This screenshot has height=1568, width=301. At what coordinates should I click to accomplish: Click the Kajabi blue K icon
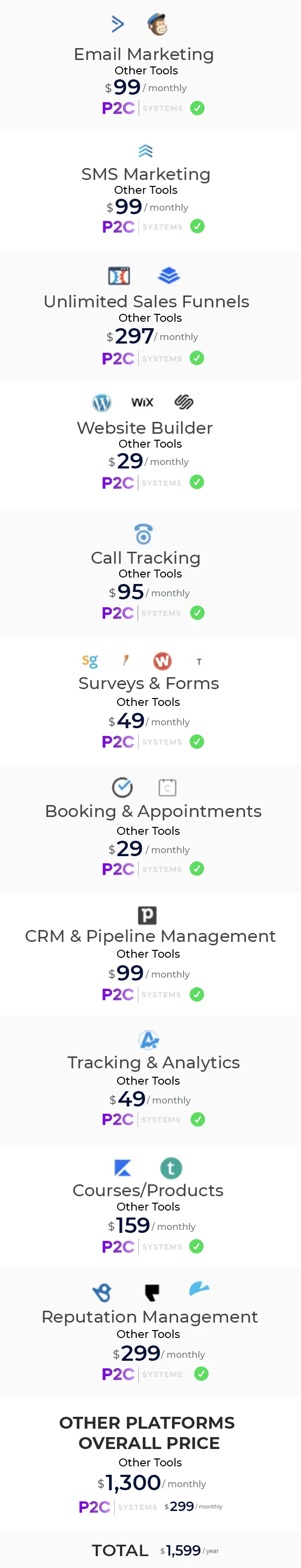[122, 1167]
